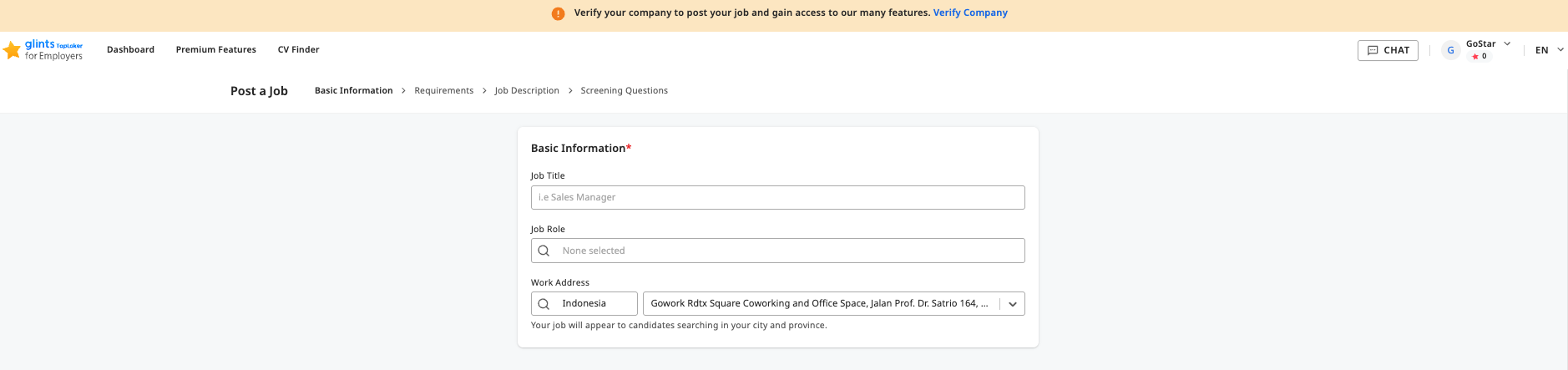Click the Glints for Employers star logo
Viewport: 1568px width, 370px height.
pos(12,50)
